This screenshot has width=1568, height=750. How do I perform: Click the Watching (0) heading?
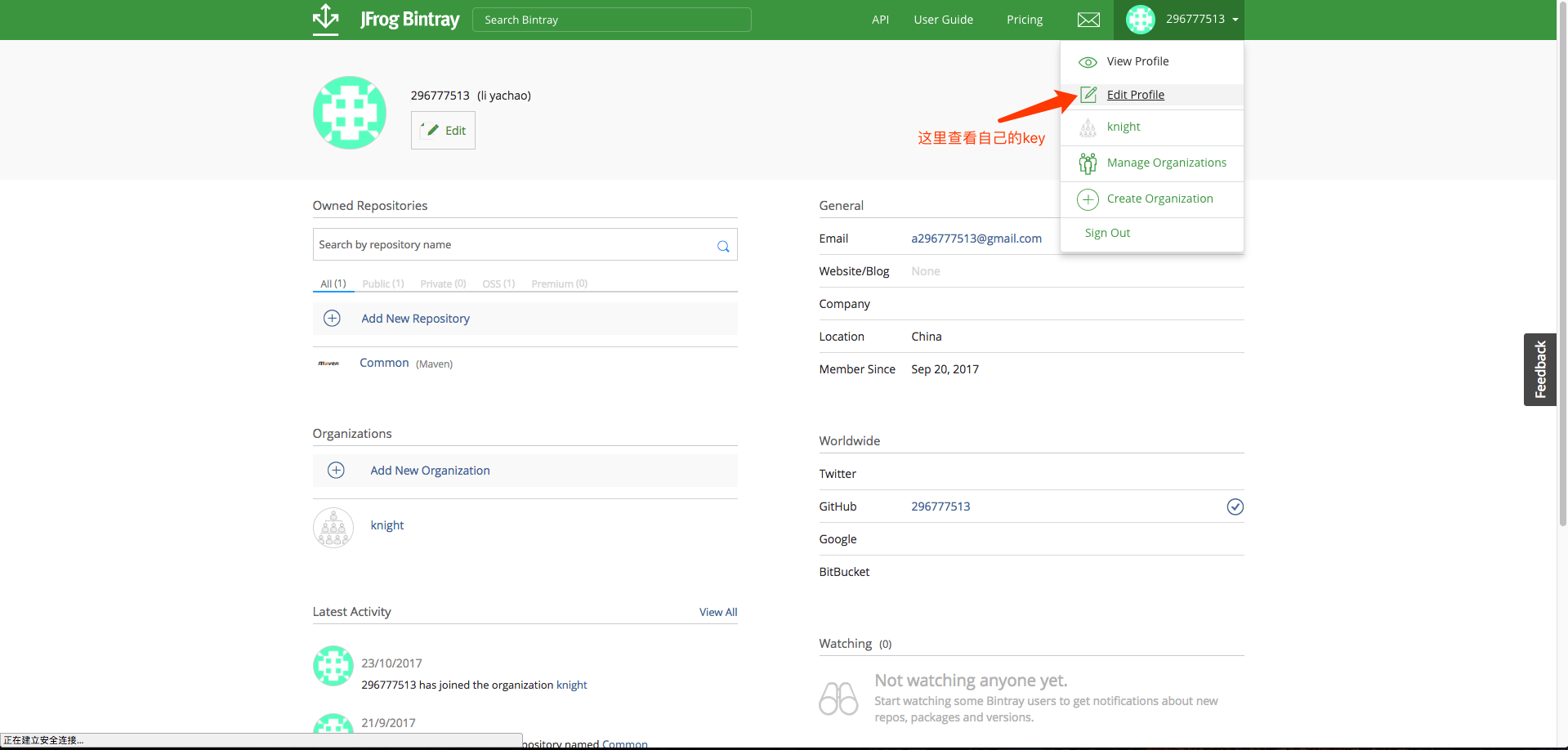point(855,644)
